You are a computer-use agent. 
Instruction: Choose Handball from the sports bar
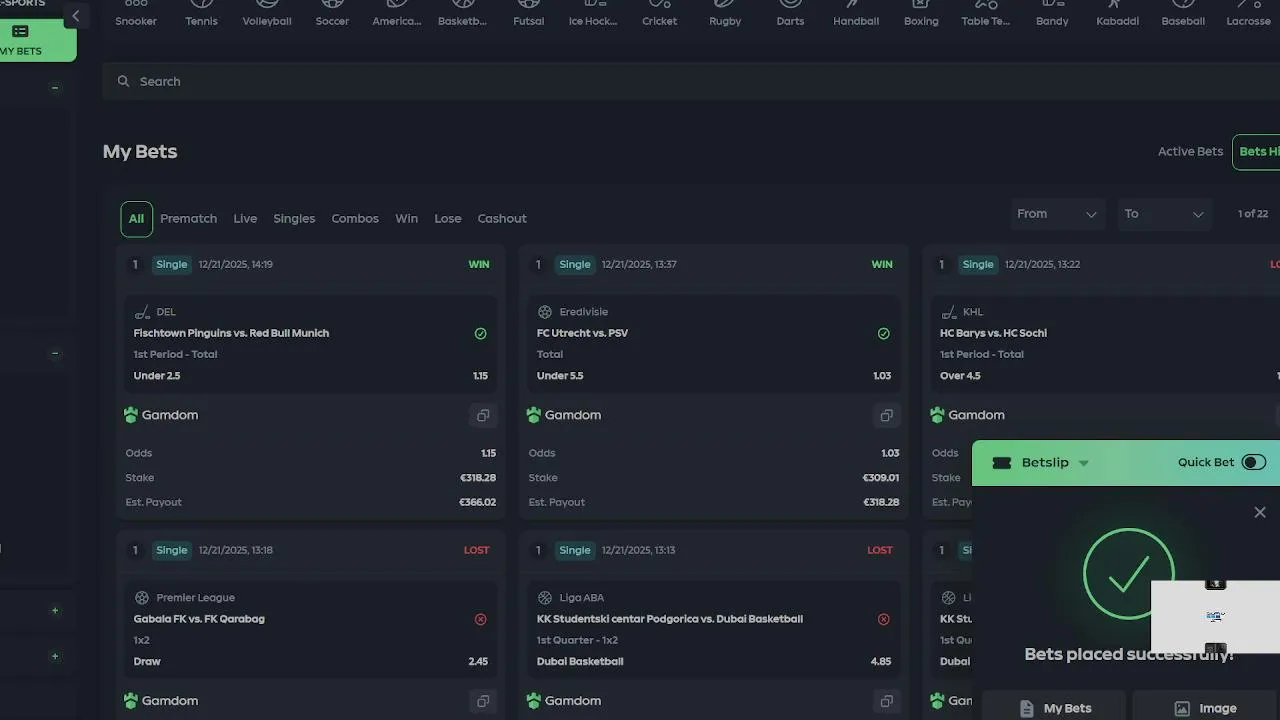[856, 13]
